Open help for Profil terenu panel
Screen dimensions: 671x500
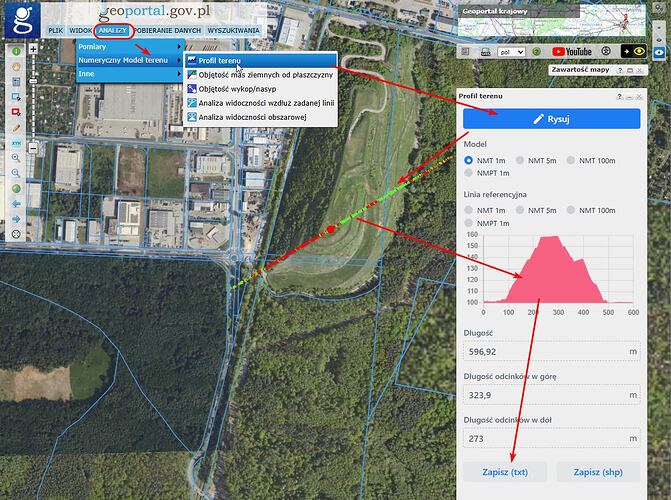(x=619, y=97)
